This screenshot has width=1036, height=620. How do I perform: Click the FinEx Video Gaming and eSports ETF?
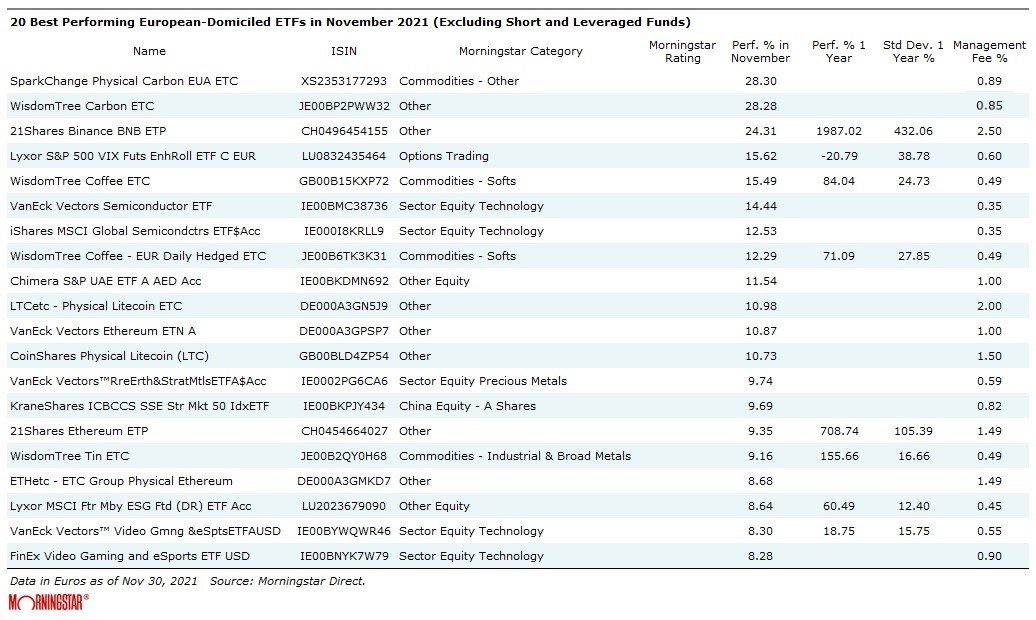(x=129, y=556)
